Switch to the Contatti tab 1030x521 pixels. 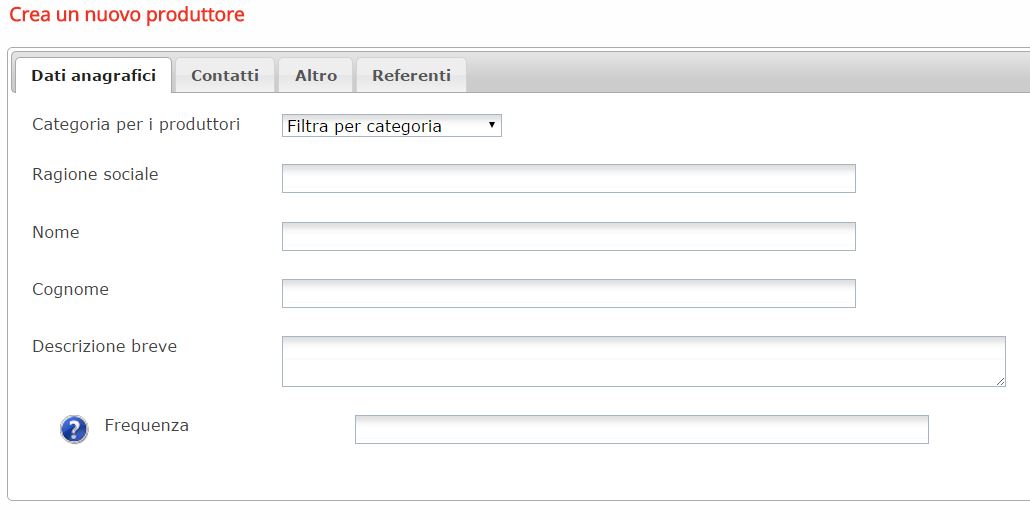[x=225, y=76]
